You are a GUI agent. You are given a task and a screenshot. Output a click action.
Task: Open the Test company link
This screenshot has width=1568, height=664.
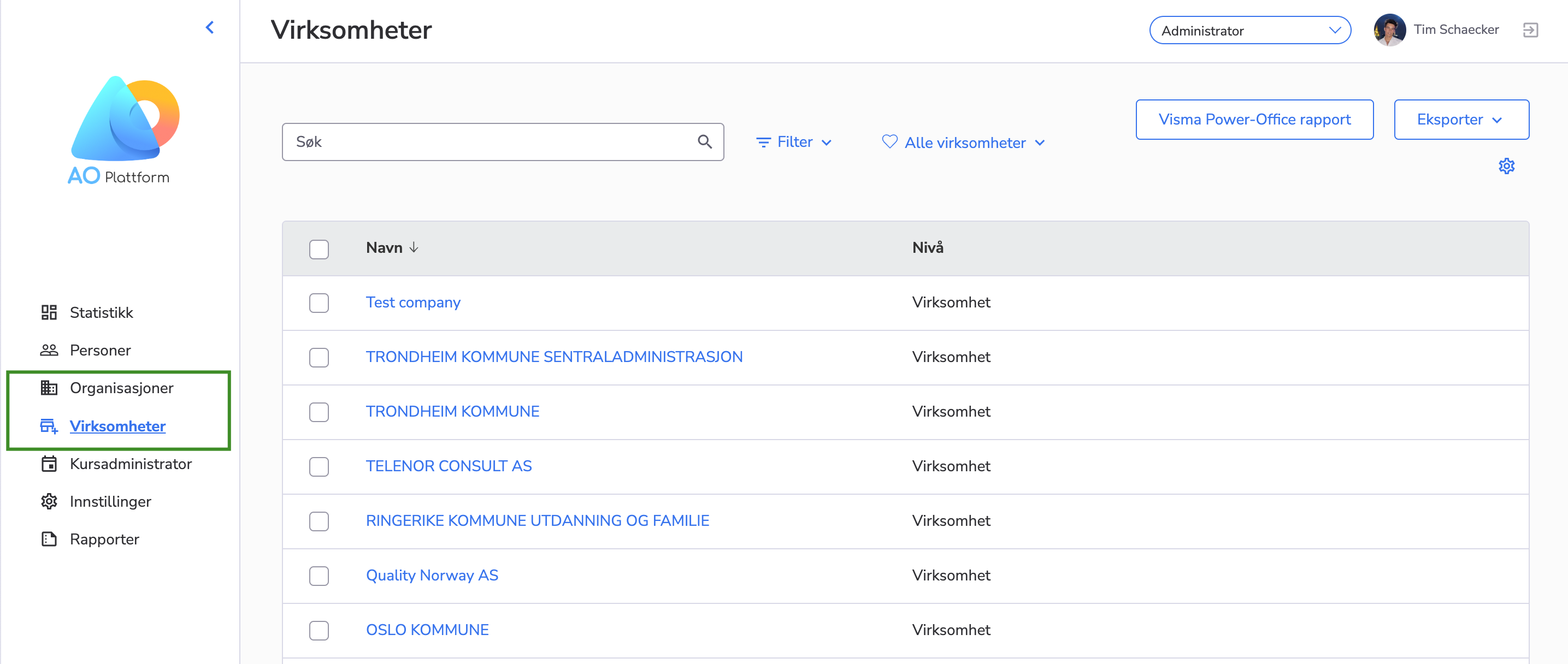412,303
